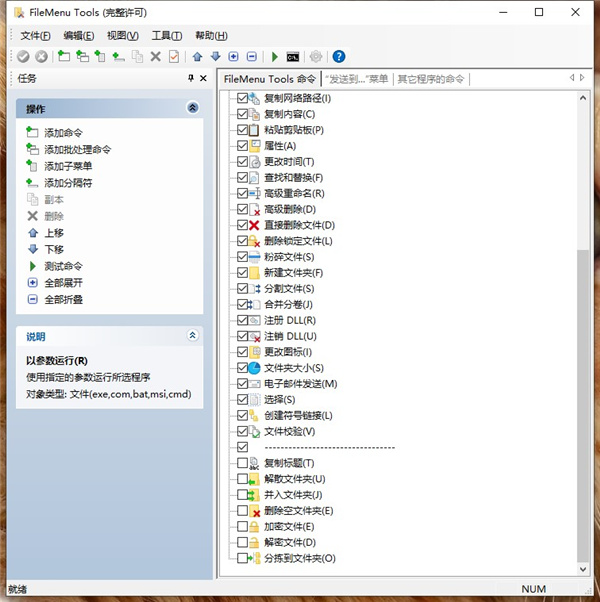Uncheck the 高级重命名(R) checkbox
Screen dimensions: 600x602
pyautogui.click(x=242, y=194)
